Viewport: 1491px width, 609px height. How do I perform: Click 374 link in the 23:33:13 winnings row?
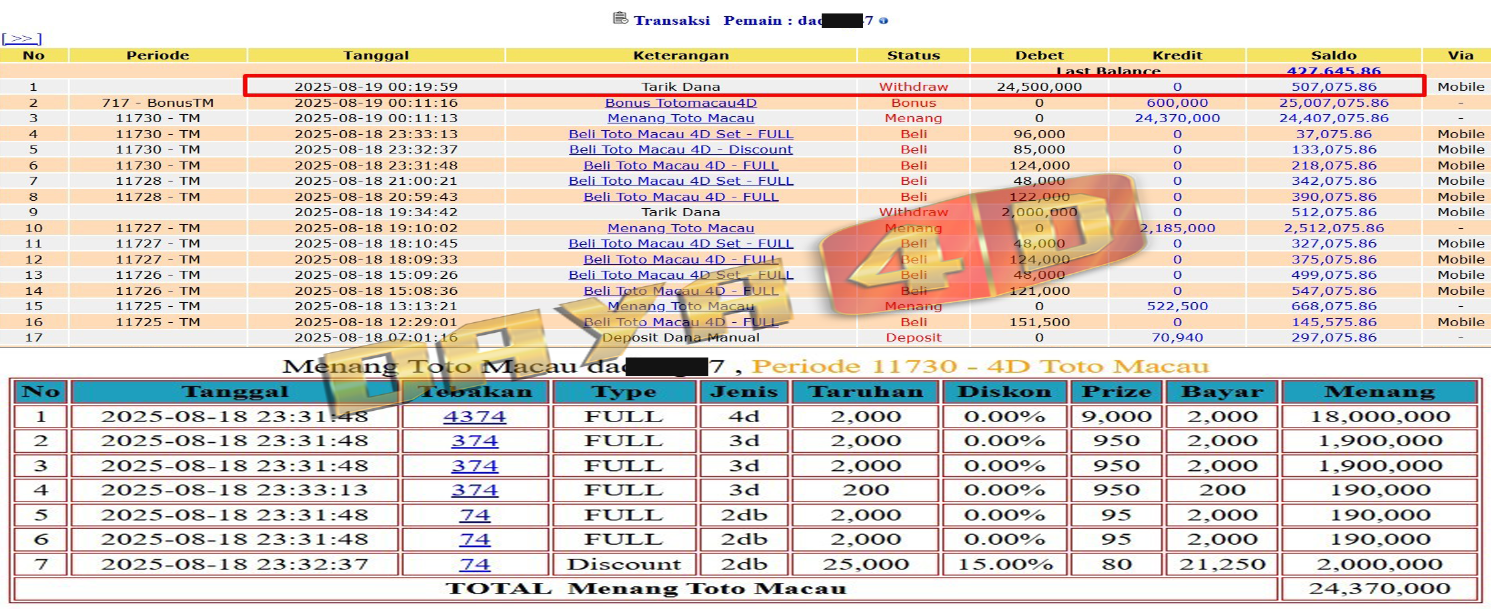click(474, 490)
